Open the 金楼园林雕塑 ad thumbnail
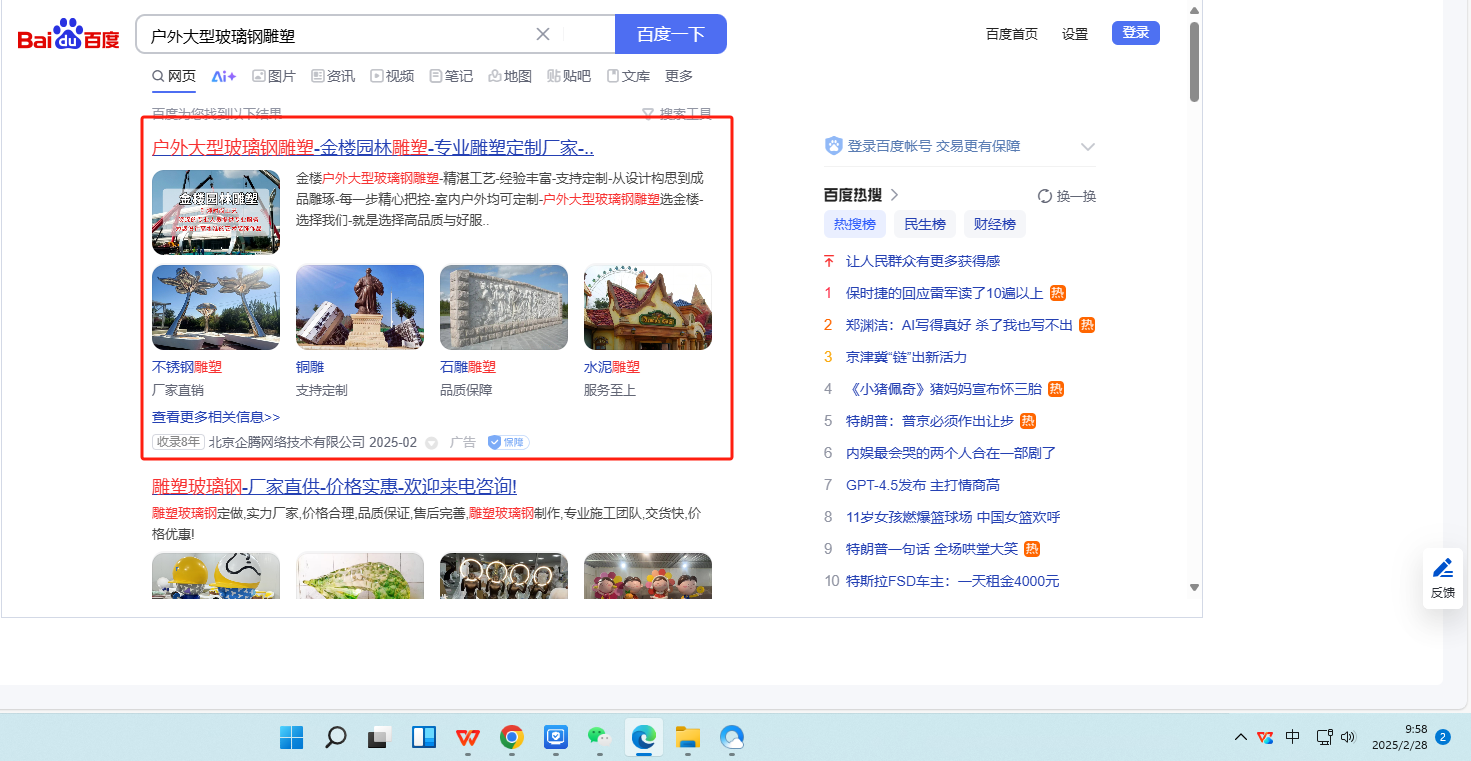1471x761 pixels. 216,212
